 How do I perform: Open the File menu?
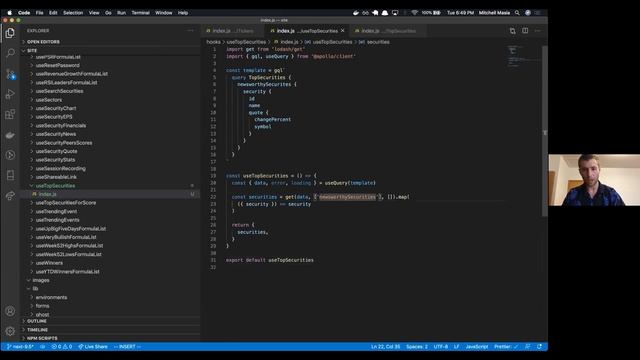[x=40, y=13]
